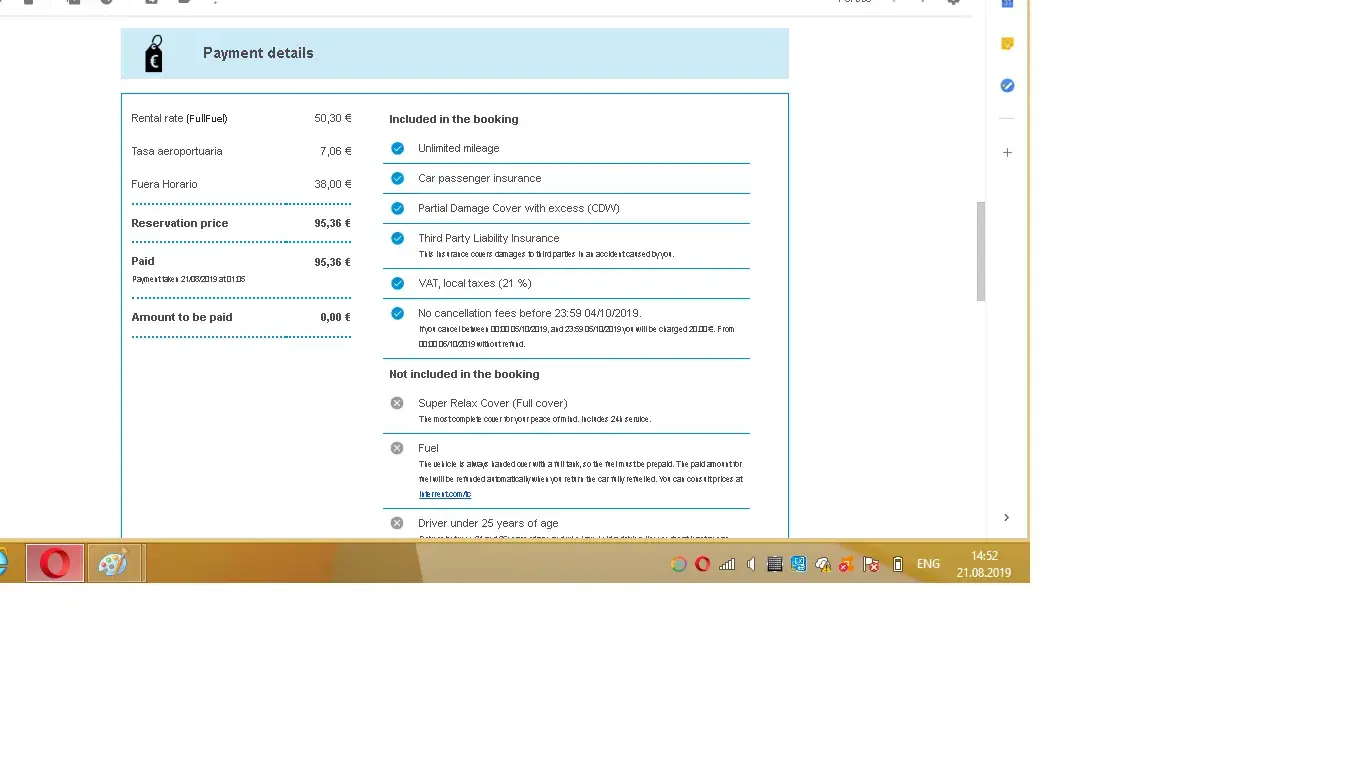Viewport: 1366px width, 768px height.
Task: Click "No cancellation fees before 23:59 04/10/2019."
Action: click(530, 313)
